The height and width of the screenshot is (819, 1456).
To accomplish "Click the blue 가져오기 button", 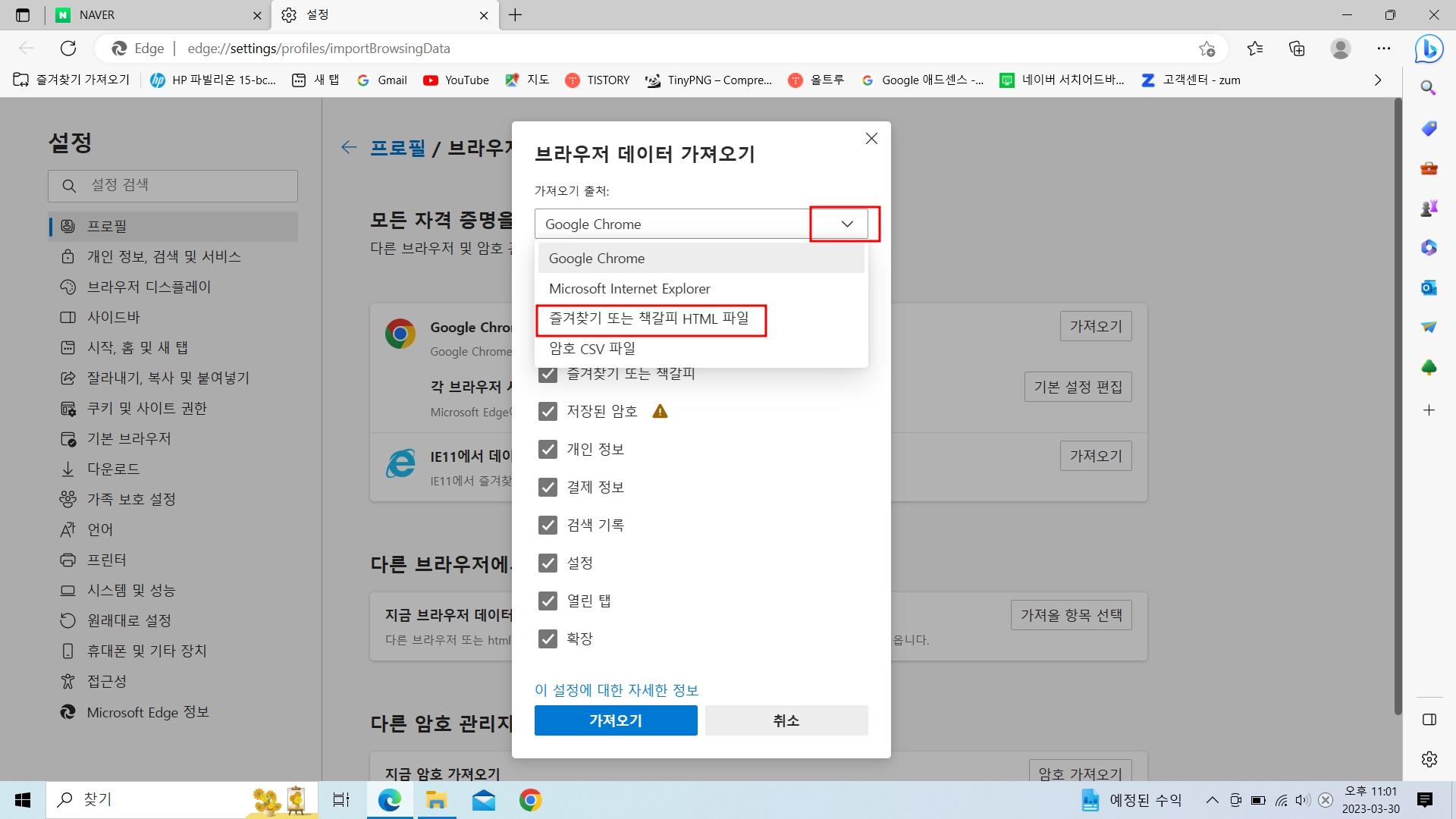I will pyautogui.click(x=615, y=720).
